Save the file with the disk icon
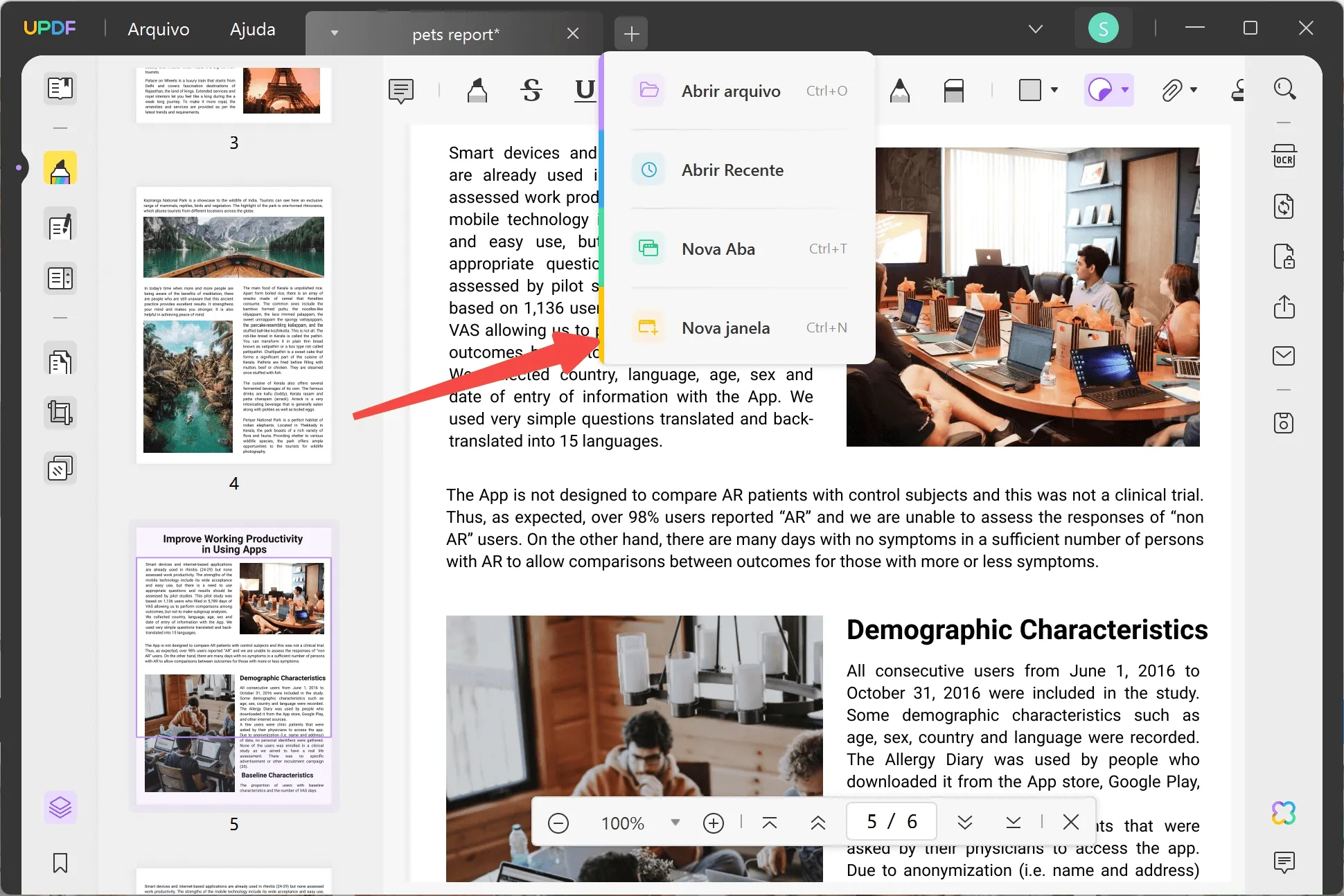 (x=1283, y=422)
